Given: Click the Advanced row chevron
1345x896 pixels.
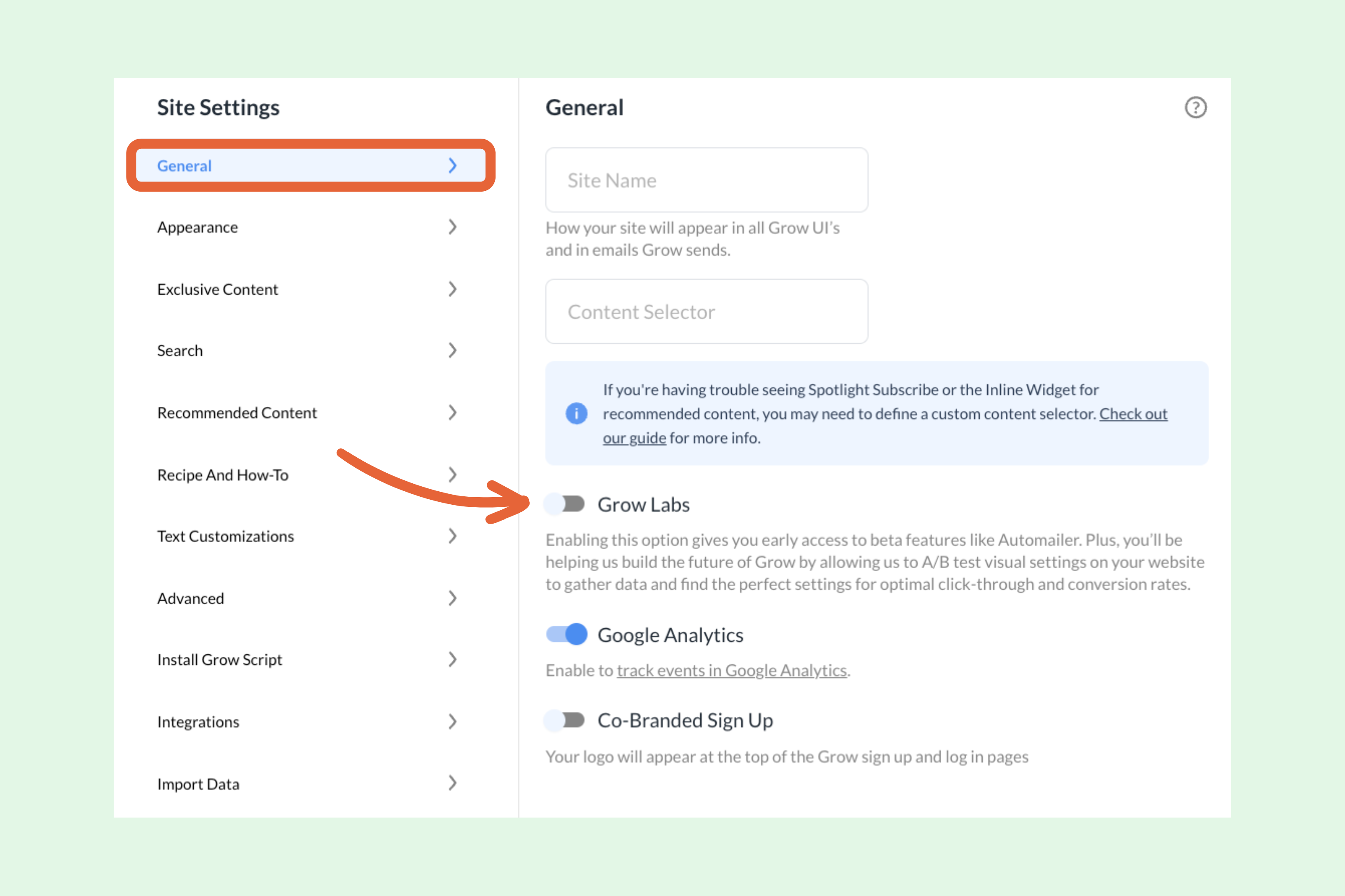Looking at the screenshot, I should [453, 598].
